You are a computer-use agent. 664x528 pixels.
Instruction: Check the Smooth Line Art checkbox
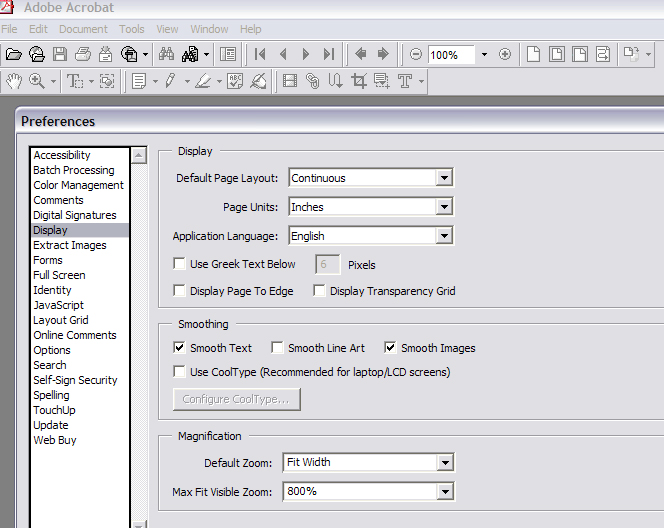pyautogui.click(x=277, y=348)
